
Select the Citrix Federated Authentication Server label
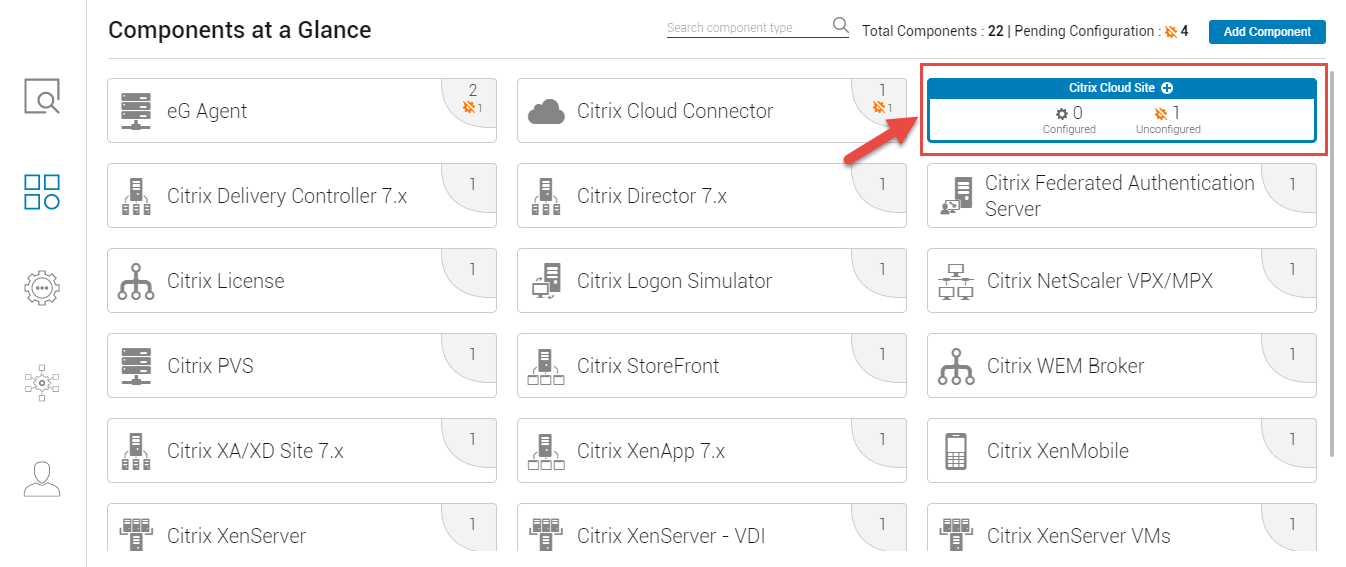tap(1120, 196)
